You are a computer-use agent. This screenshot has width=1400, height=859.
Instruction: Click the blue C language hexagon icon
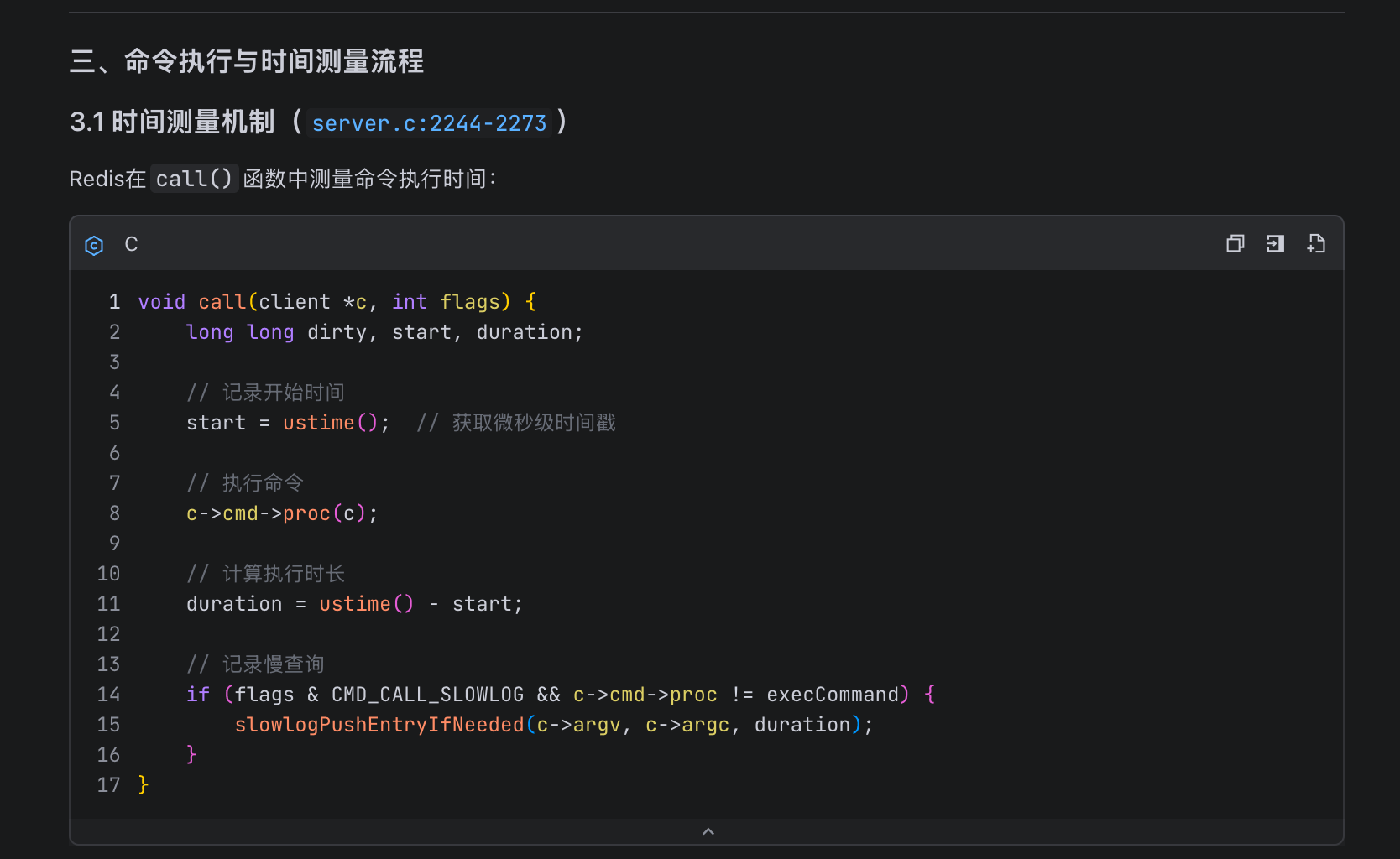pos(94,245)
